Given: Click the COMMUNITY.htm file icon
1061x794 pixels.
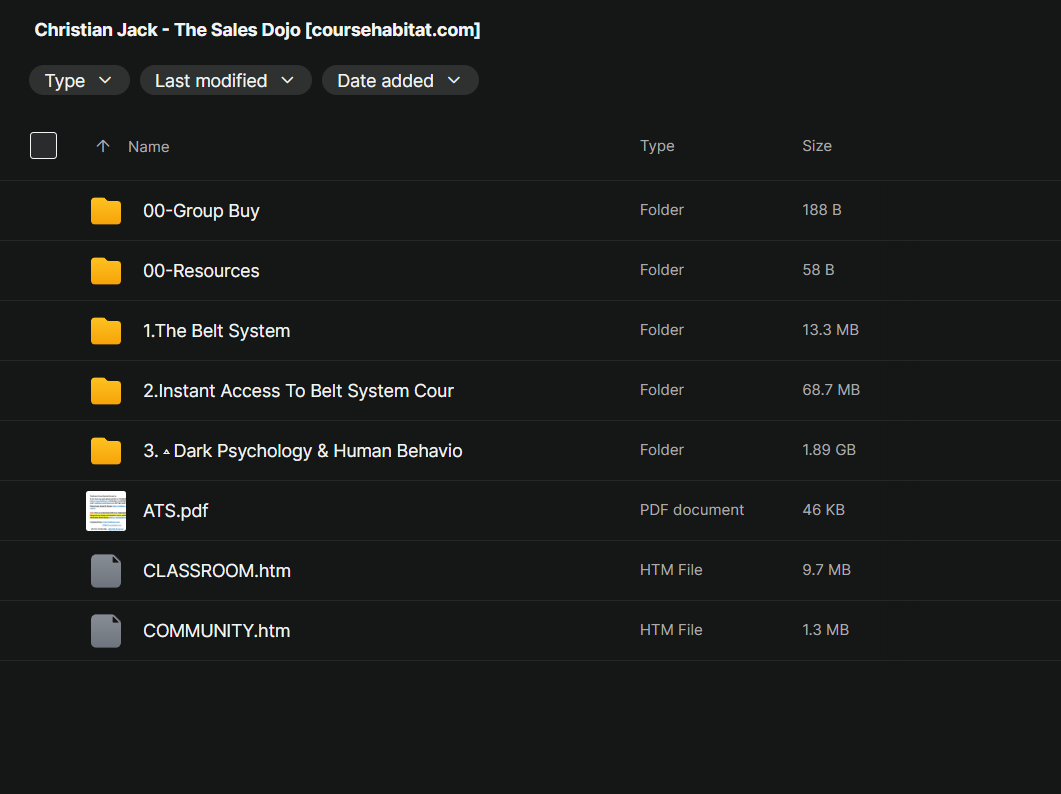Looking at the screenshot, I should coord(106,631).
